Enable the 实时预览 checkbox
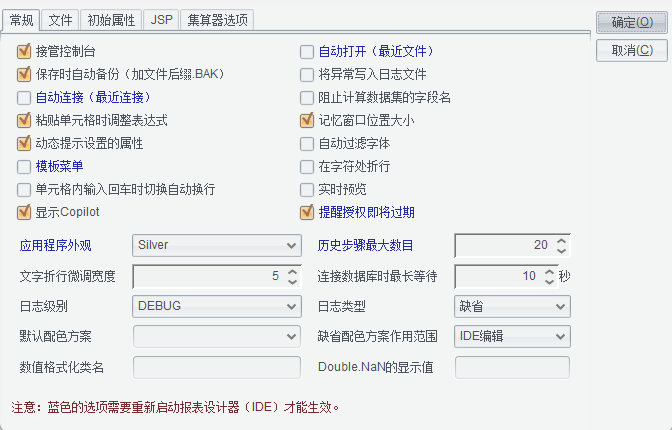 [309, 189]
